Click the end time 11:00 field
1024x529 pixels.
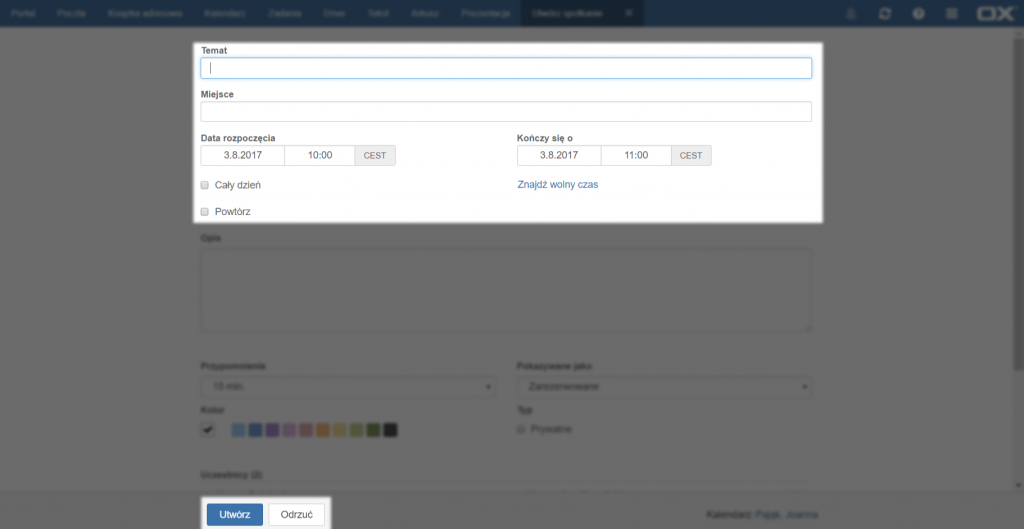(x=636, y=155)
